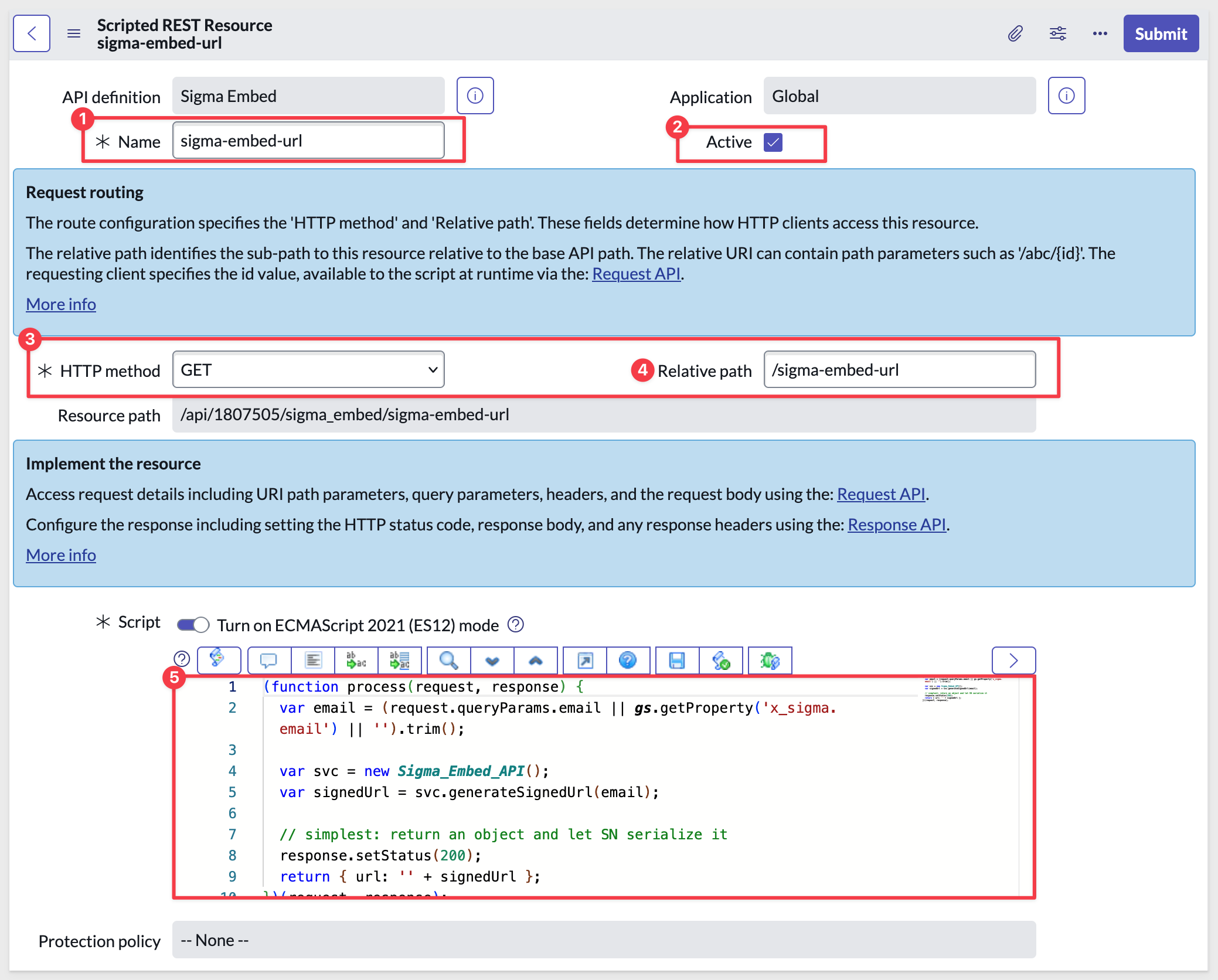Open the form context hamburger menu
The height and width of the screenshot is (980, 1218).
[x=74, y=33]
